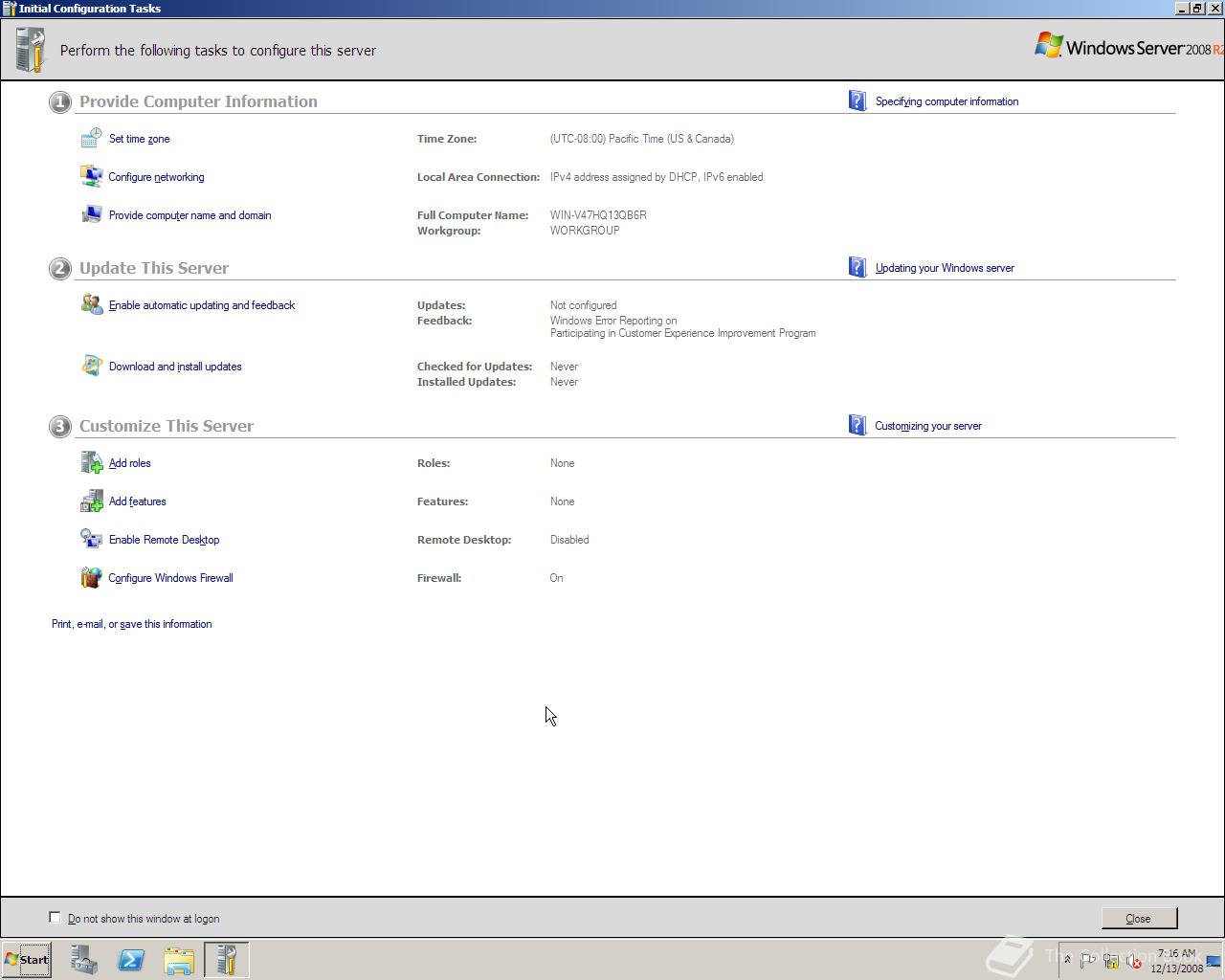This screenshot has width=1225, height=980.
Task: Click the Action Center flag tray icon
Action: pyautogui.click(x=1088, y=961)
